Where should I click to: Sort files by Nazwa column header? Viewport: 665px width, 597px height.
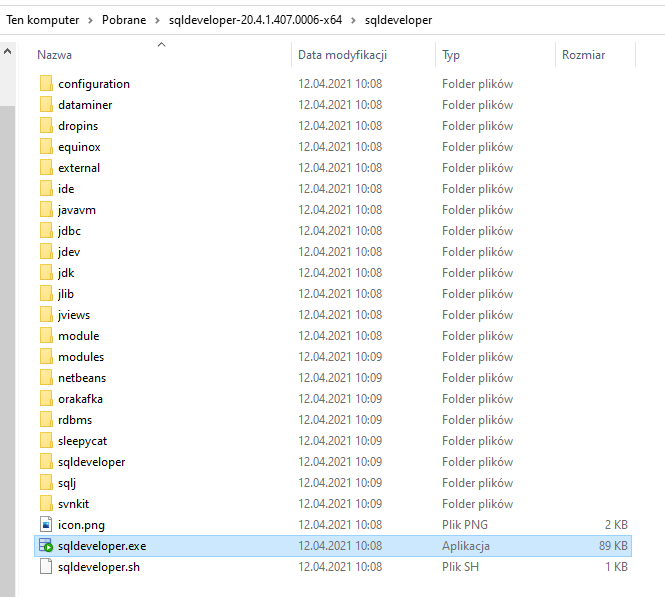(55, 55)
